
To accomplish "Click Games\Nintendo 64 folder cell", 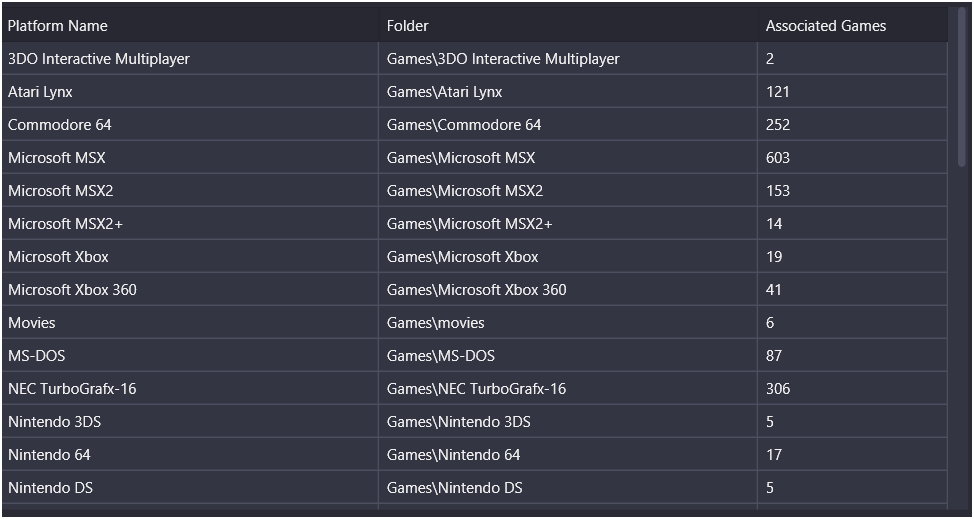I will tap(568, 454).
